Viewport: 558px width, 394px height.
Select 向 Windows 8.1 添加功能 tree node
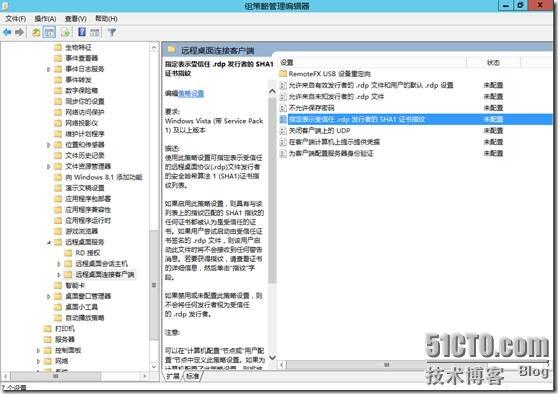click(x=104, y=177)
